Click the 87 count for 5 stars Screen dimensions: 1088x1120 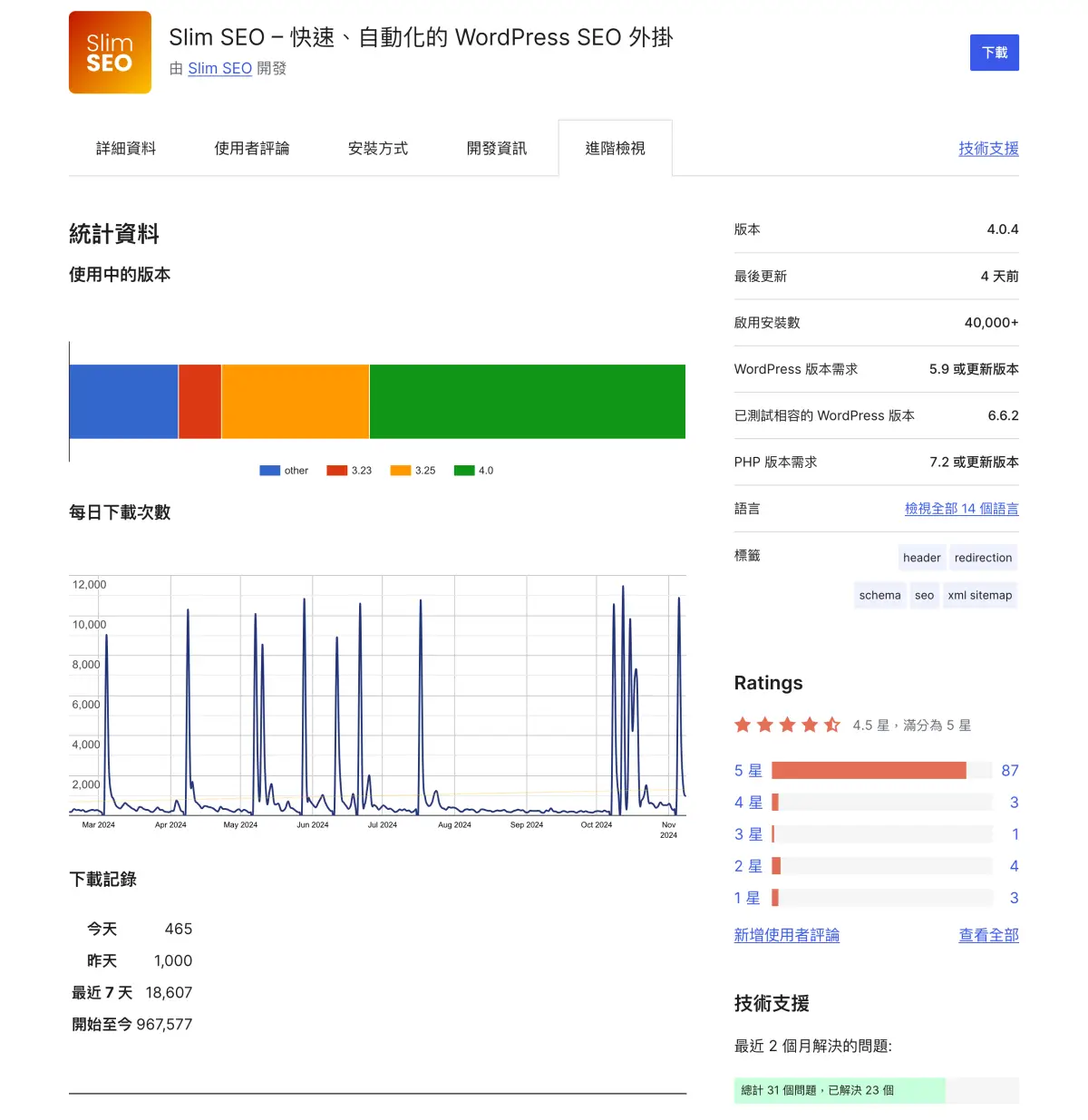coord(1010,771)
